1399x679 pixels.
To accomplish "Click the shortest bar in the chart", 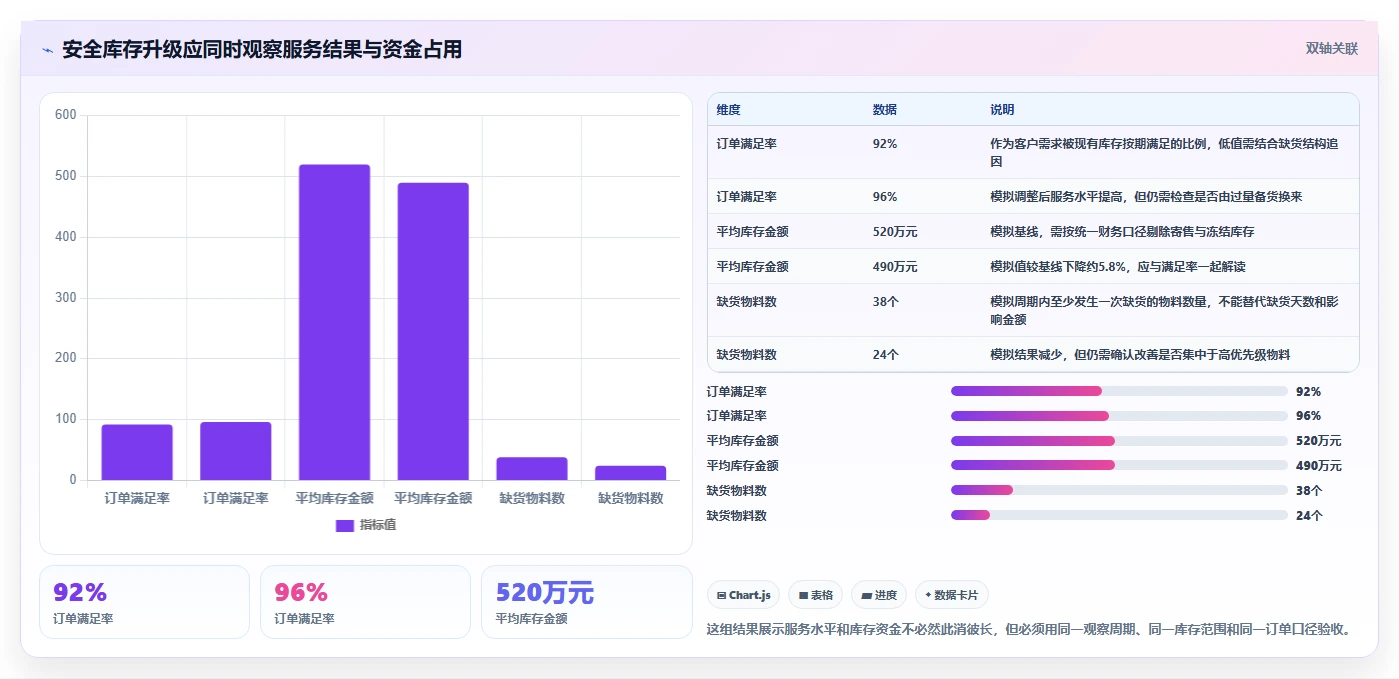I will tap(631, 472).
